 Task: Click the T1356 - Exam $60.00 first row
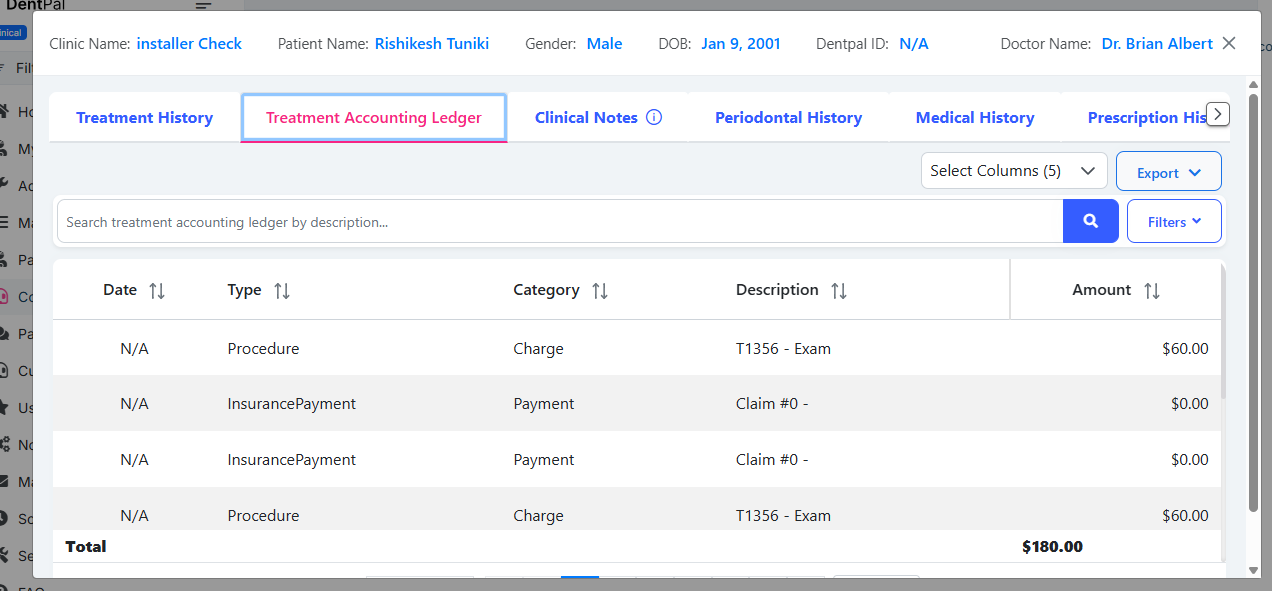point(636,349)
